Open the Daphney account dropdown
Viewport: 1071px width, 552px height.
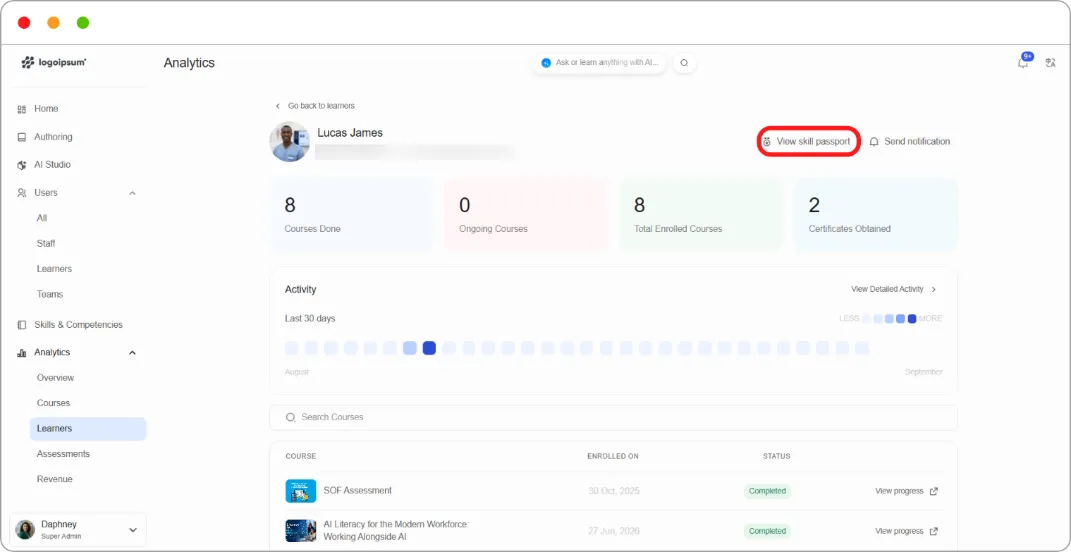click(x=78, y=529)
